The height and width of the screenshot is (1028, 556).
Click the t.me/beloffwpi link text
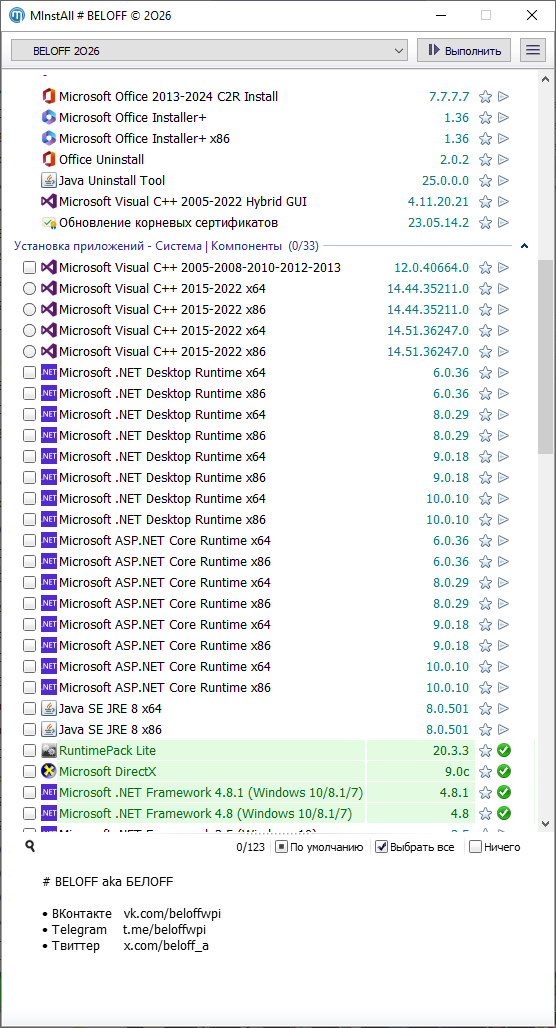pyautogui.click(x=165, y=930)
